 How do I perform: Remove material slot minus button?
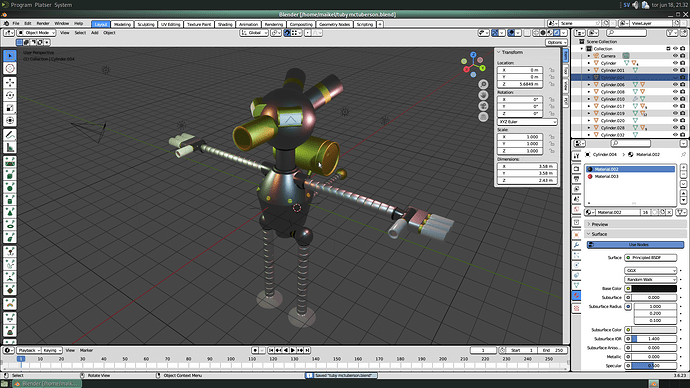pos(683,175)
